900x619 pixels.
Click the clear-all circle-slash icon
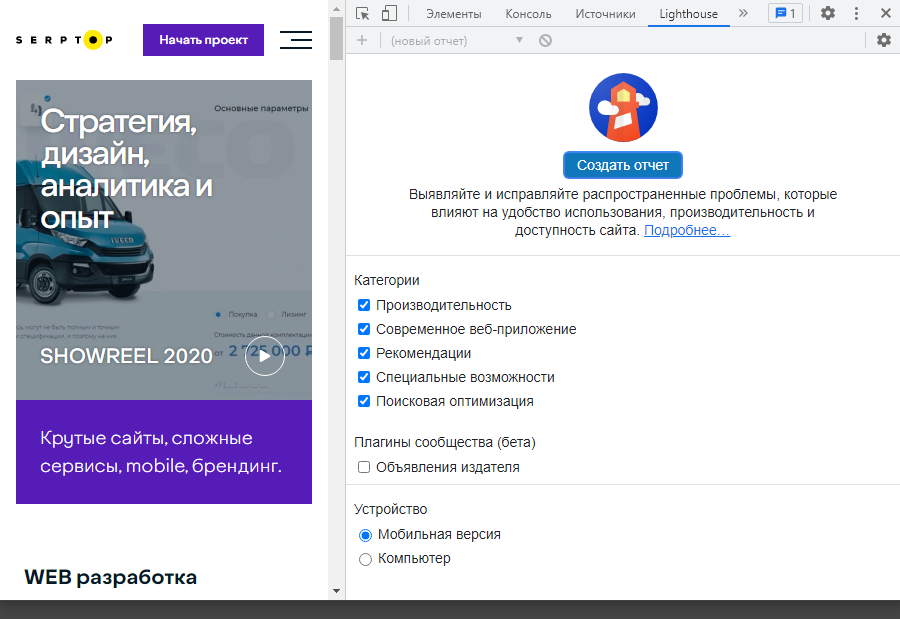[x=545, y=40]
